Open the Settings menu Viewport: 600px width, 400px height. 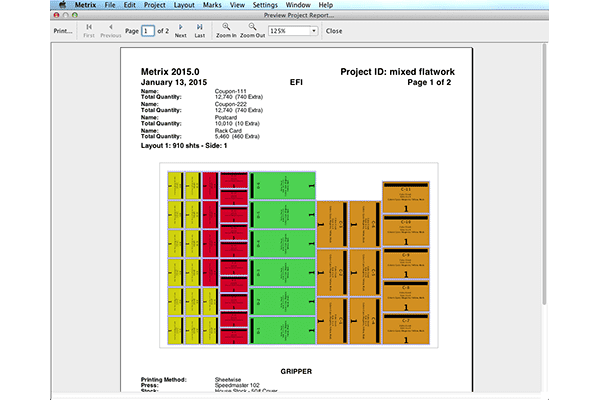coord(265,5)
